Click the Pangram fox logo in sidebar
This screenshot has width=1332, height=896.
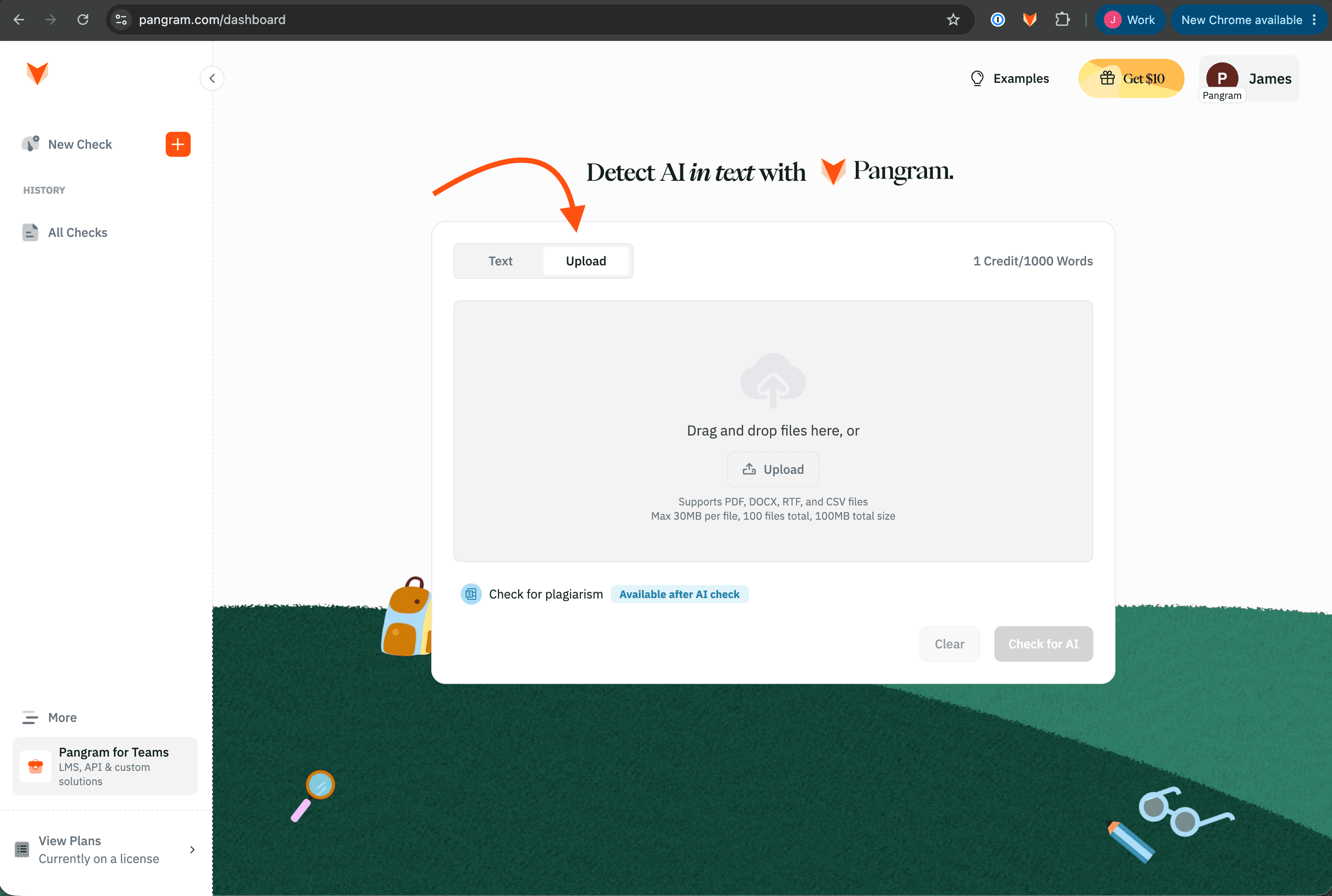click(x=37, y=74)
